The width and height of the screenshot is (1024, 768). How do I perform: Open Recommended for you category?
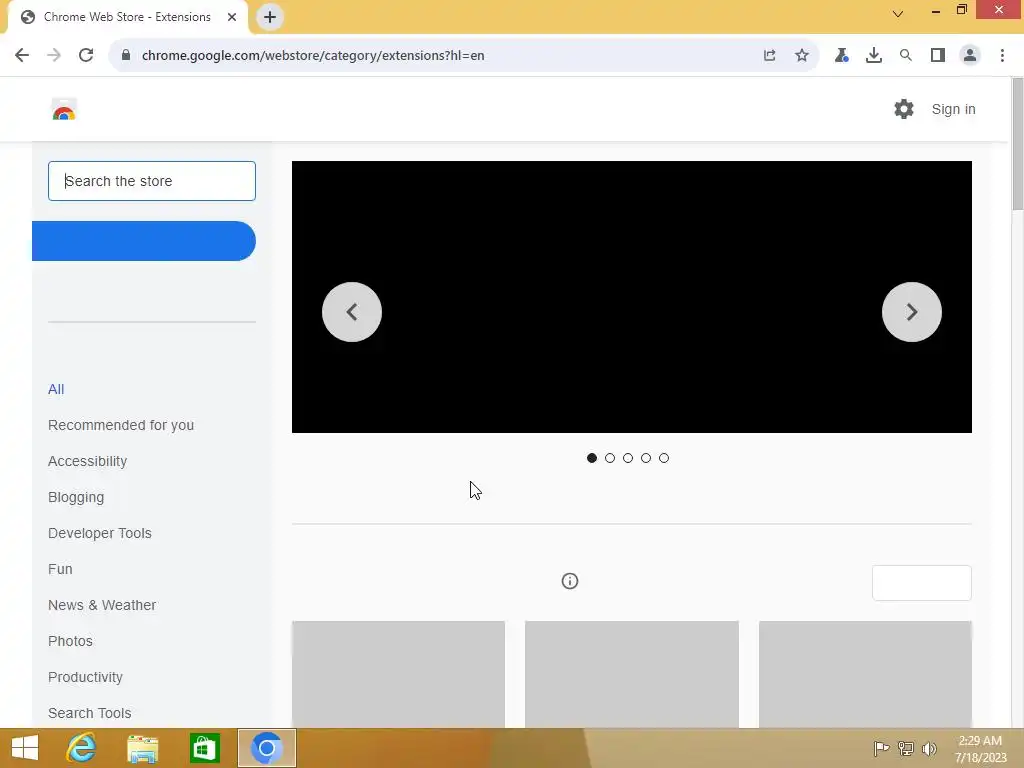(x=121, y=425)
